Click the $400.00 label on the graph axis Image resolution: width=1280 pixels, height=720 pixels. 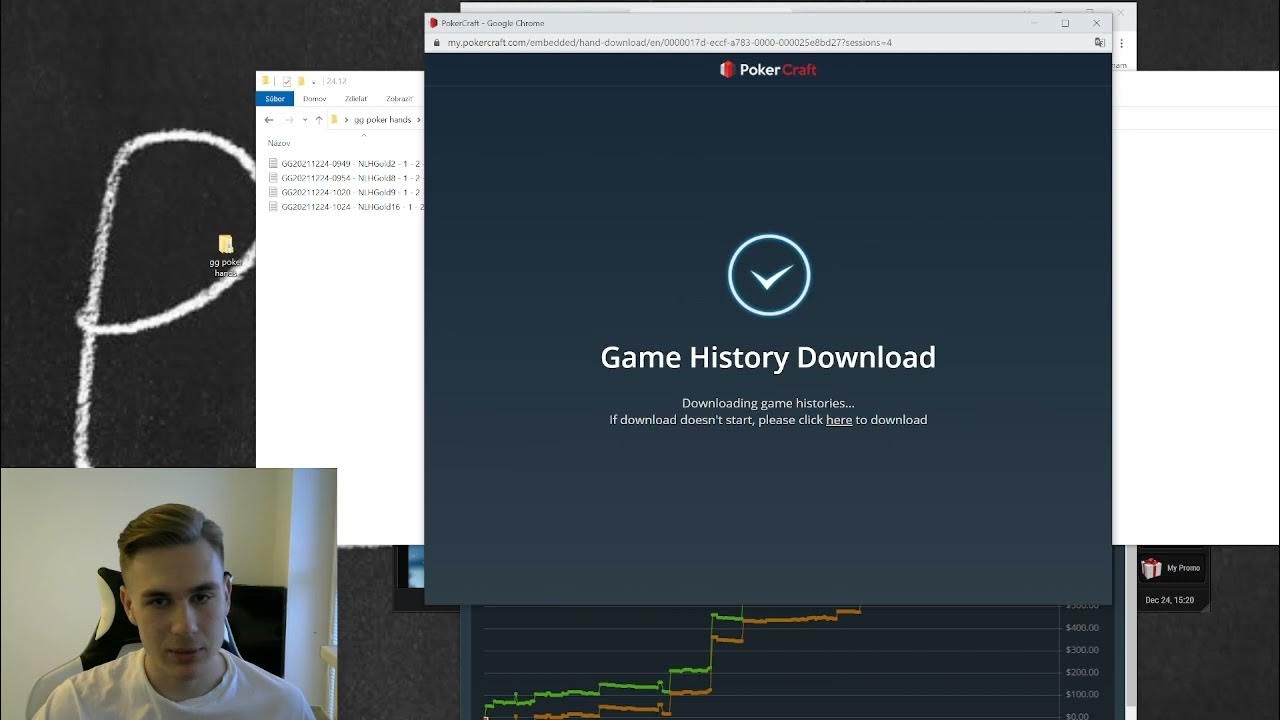point(1083,628)
